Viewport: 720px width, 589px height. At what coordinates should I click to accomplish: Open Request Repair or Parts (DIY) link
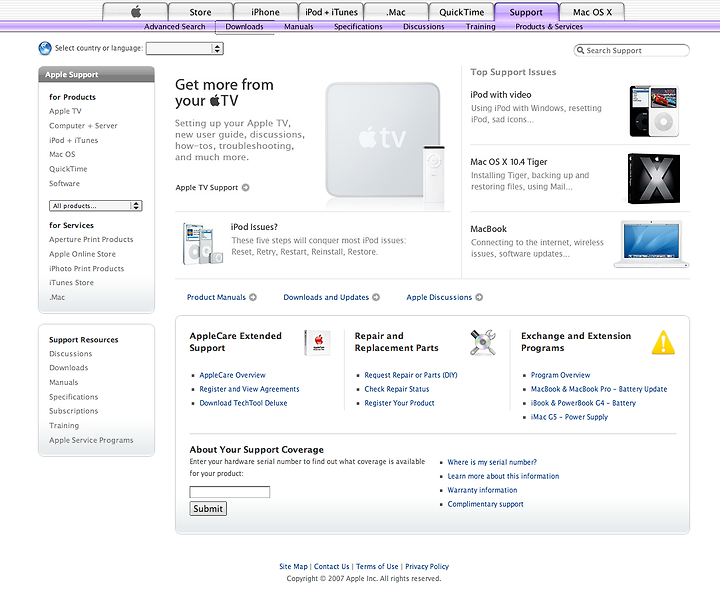[x=411, y=375]
